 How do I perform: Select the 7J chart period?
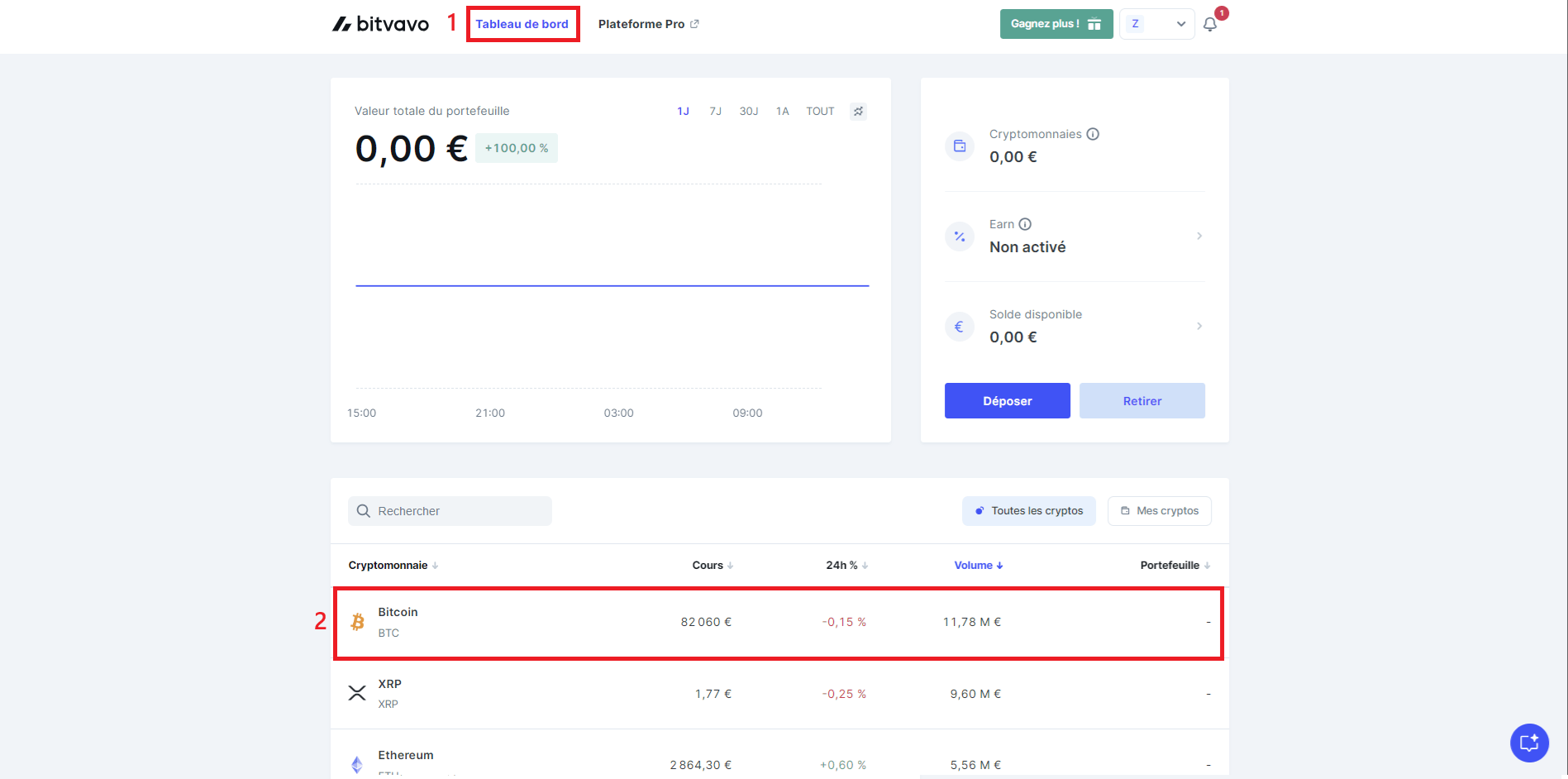(715, 112)
